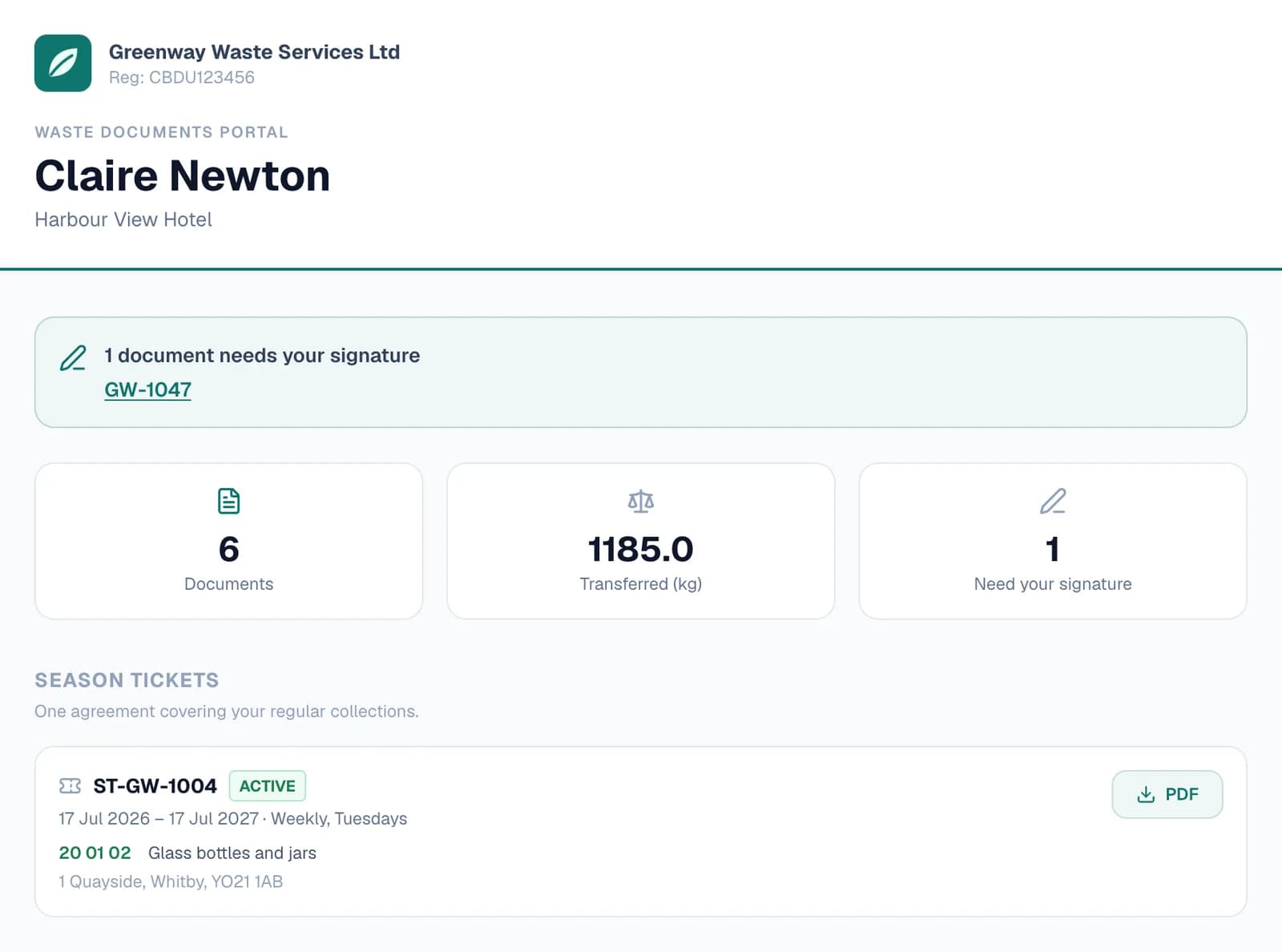
Task: Click the Glass bottles and jars description
Action: click(232, 853)
